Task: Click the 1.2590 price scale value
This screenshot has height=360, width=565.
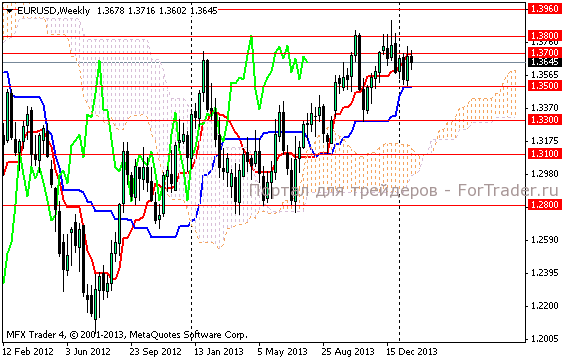Action: coord(545,240)
